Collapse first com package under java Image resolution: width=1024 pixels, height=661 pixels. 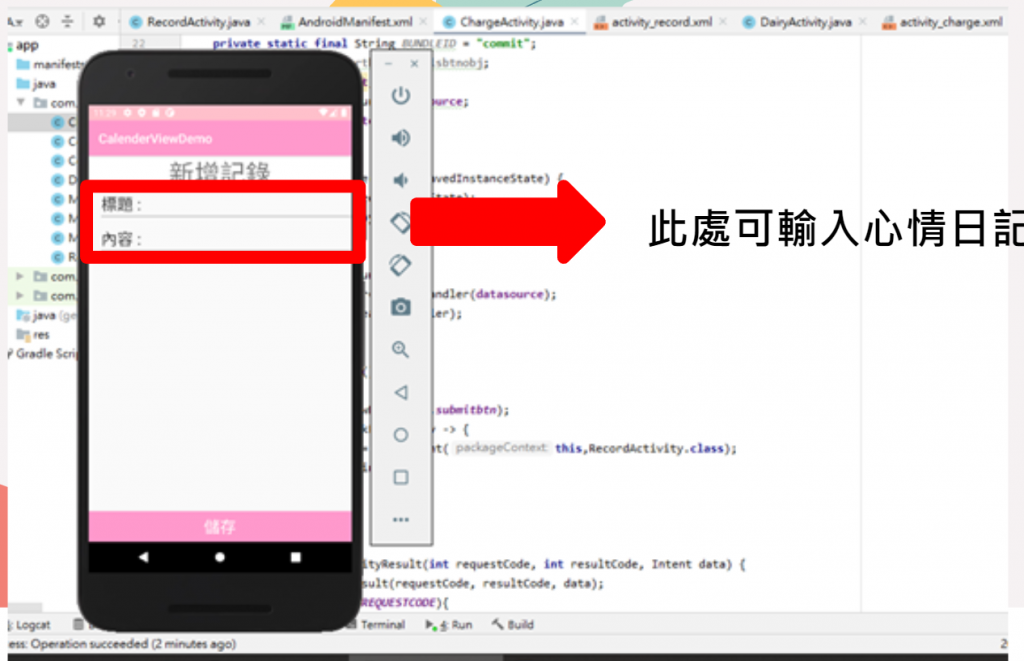pos(21,103)
